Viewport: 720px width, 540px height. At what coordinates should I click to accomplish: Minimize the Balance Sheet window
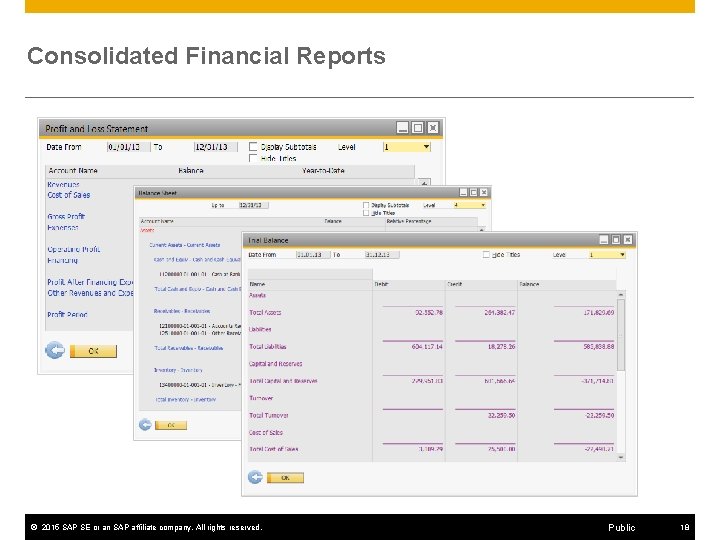coord(463,192)
